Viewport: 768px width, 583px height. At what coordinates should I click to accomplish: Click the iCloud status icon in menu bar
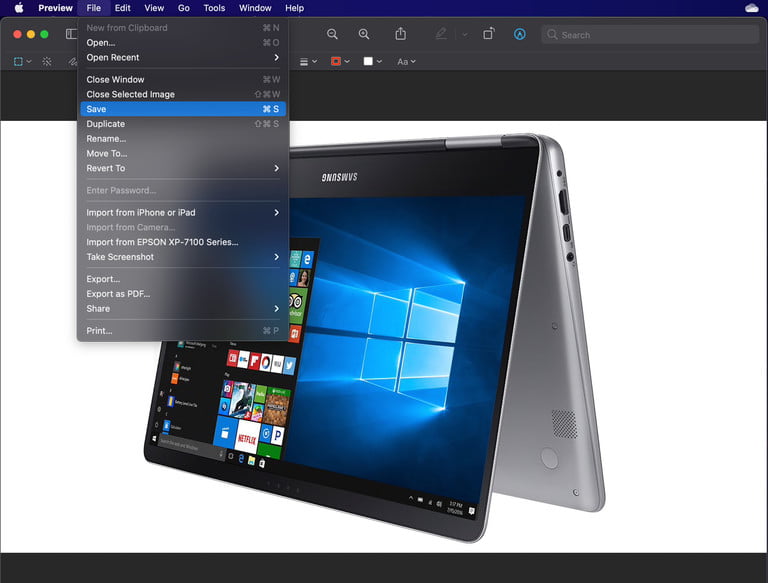pos(751,8)
